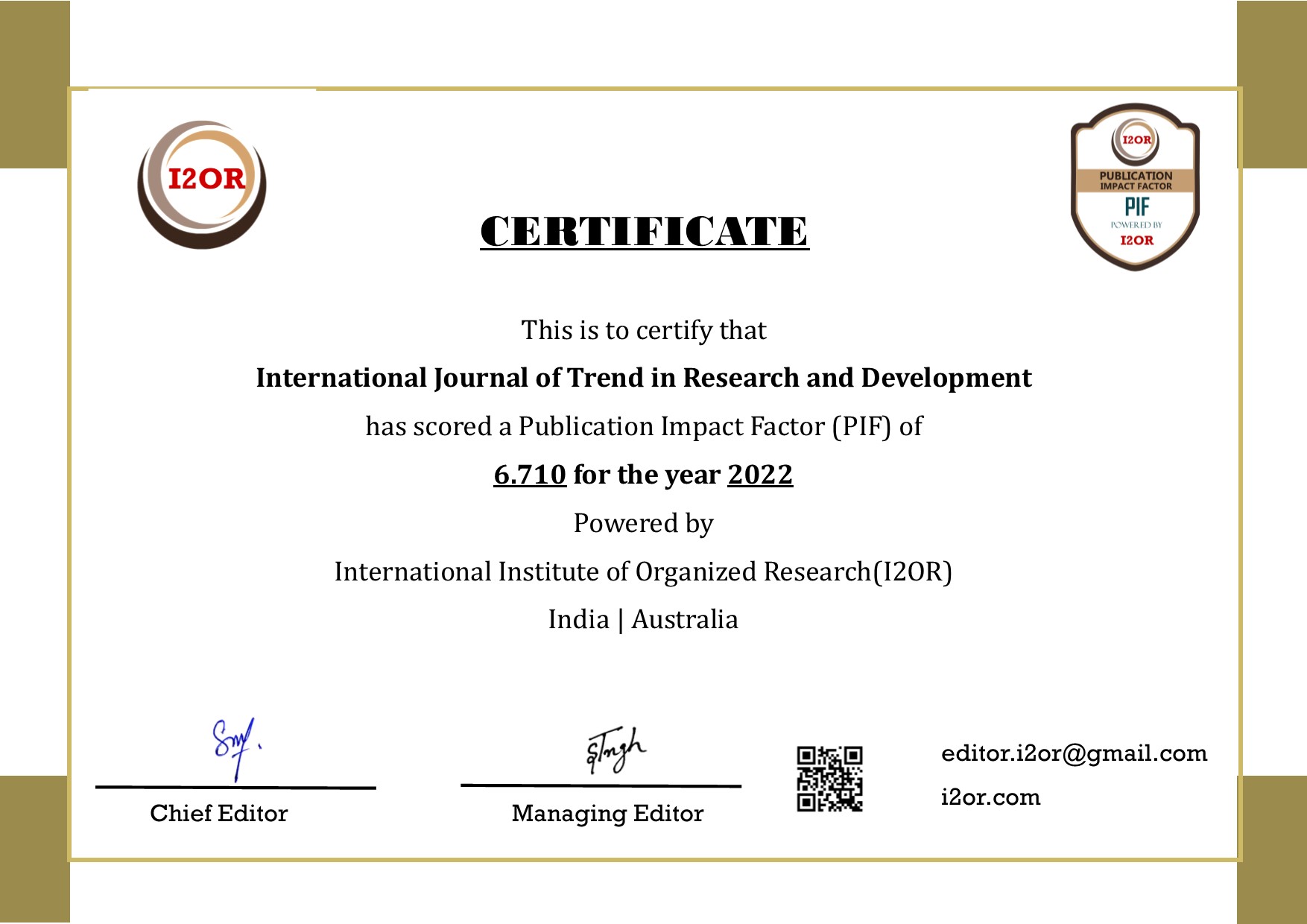Select the journal name in bold
1307x924 pixels.
point(644,378)
